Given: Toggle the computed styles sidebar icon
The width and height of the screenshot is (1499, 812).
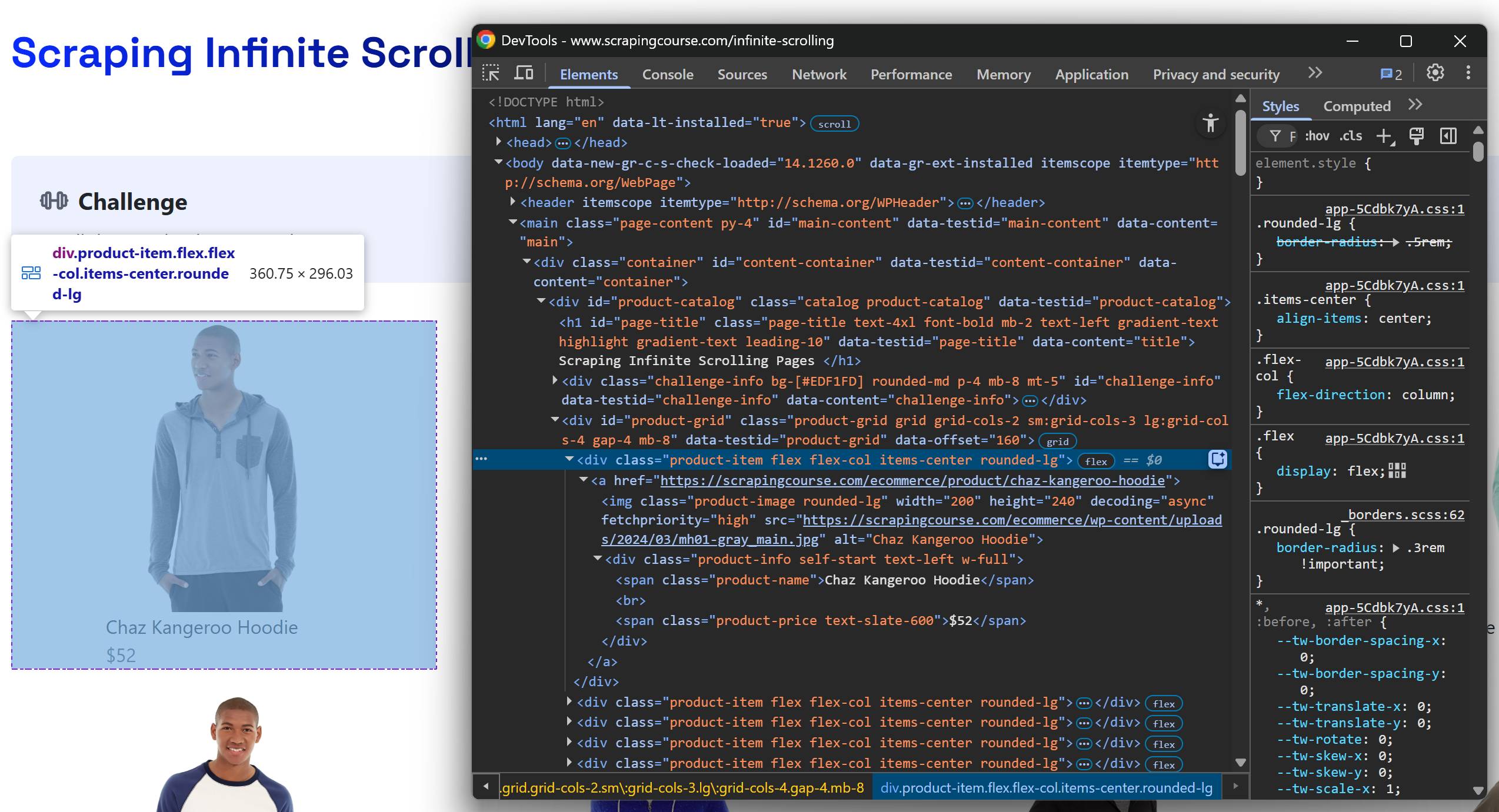Looking at the screenshot, I should [1448, 136].
